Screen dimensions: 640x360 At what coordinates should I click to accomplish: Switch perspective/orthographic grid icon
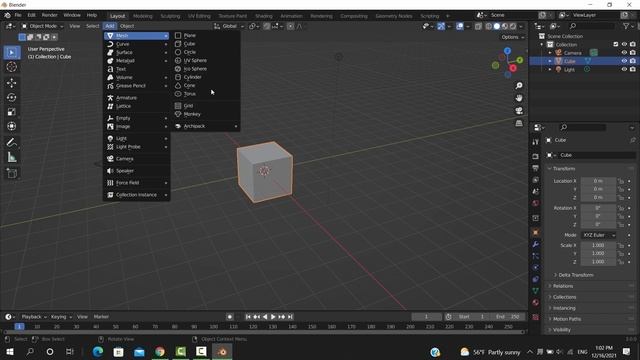click(x=519, y=123)
